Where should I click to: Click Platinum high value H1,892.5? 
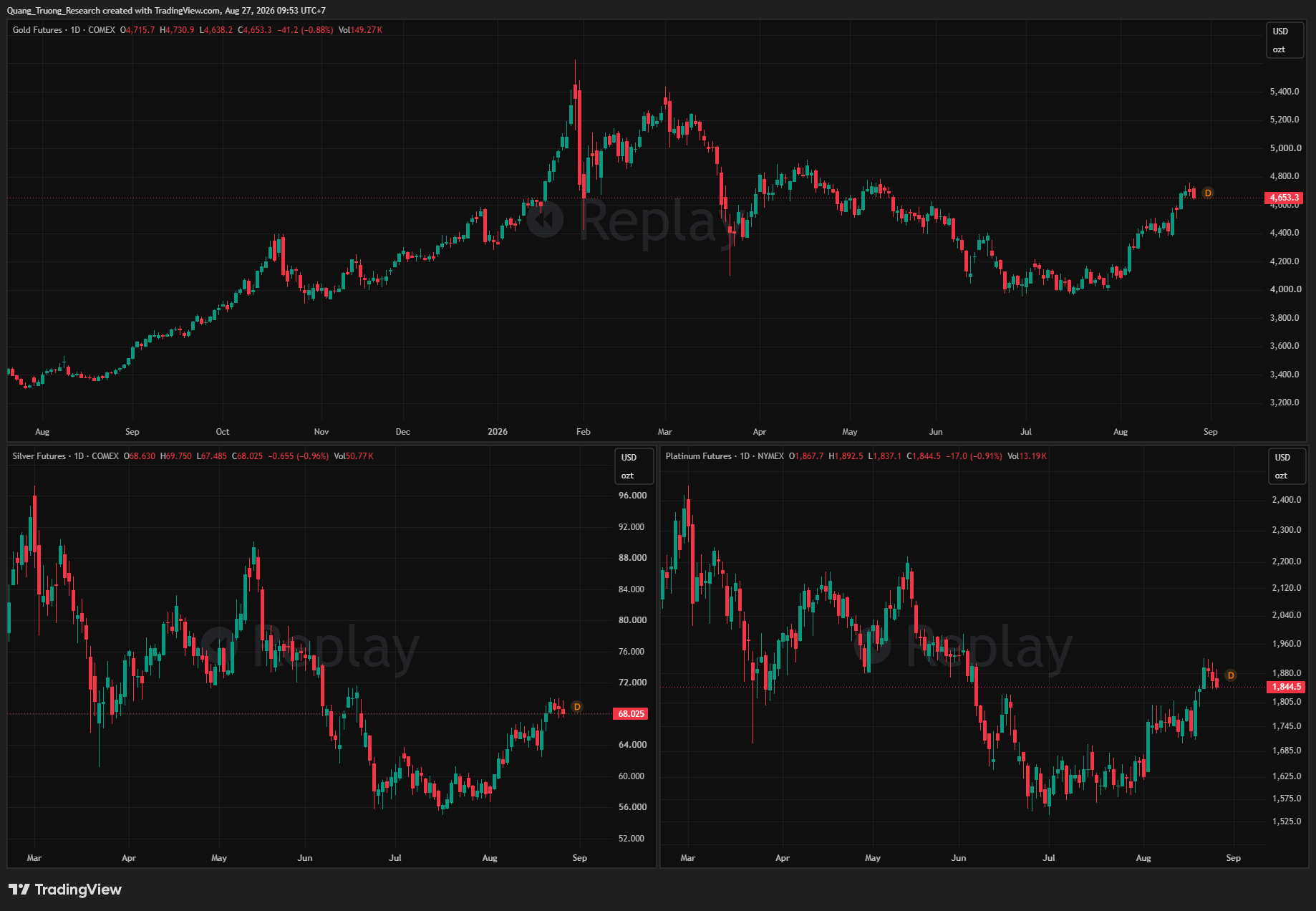tap(846, 456)
